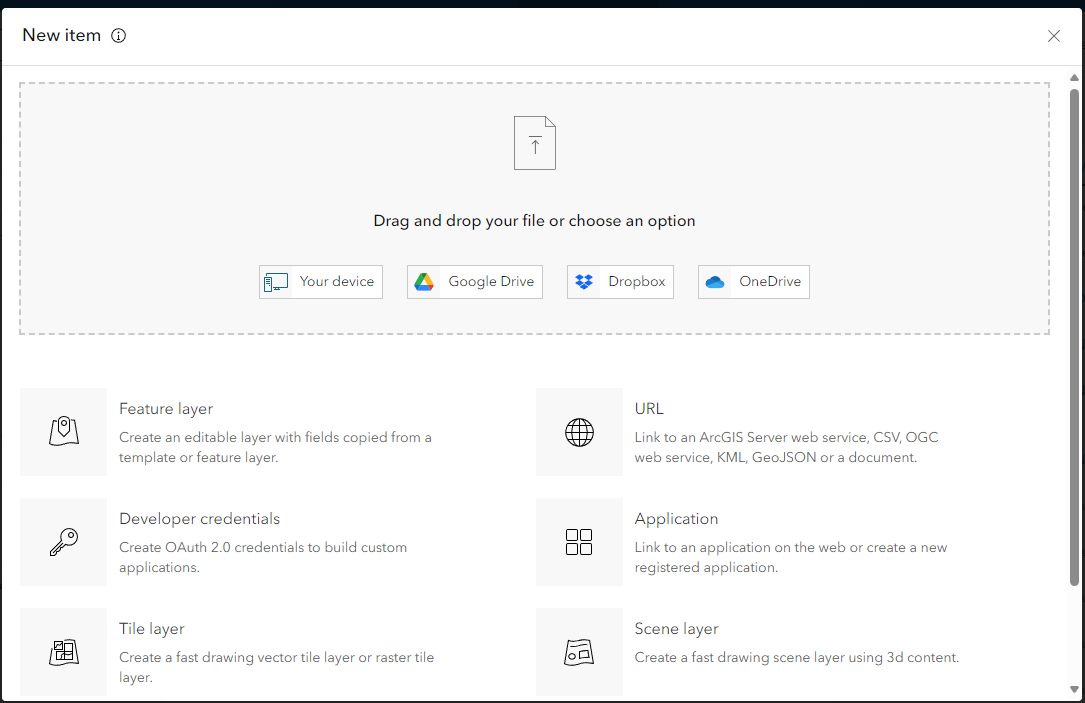Click the vertical scrollbar thumb

[1075, 335]
